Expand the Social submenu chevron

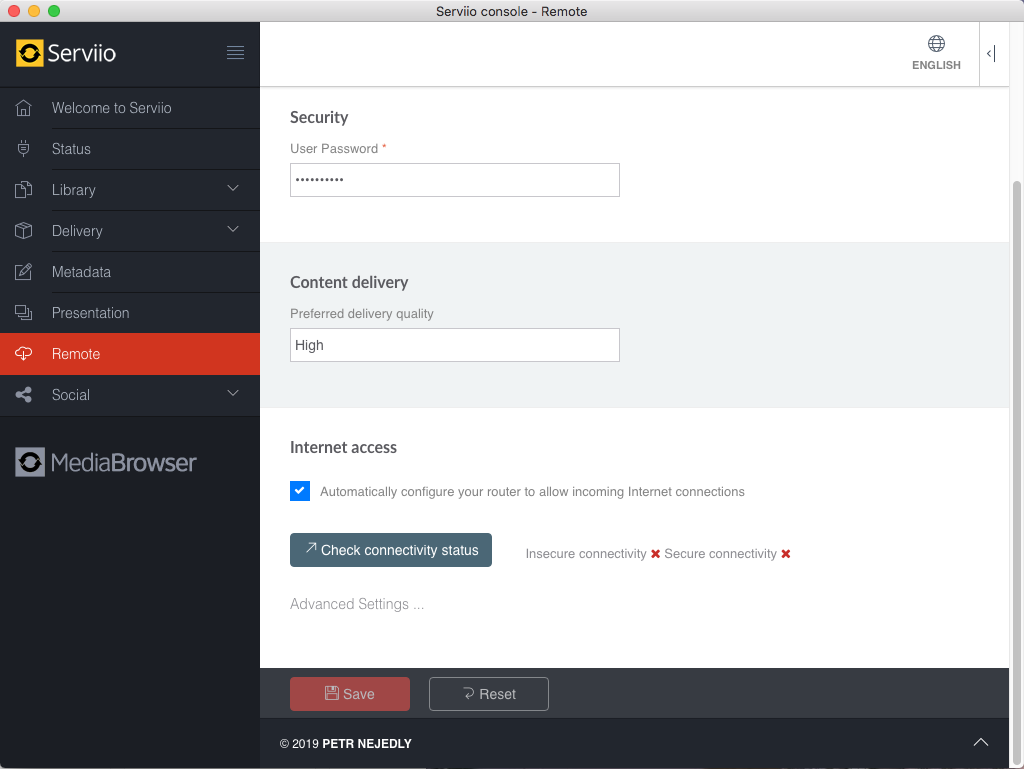pos(233,394)
